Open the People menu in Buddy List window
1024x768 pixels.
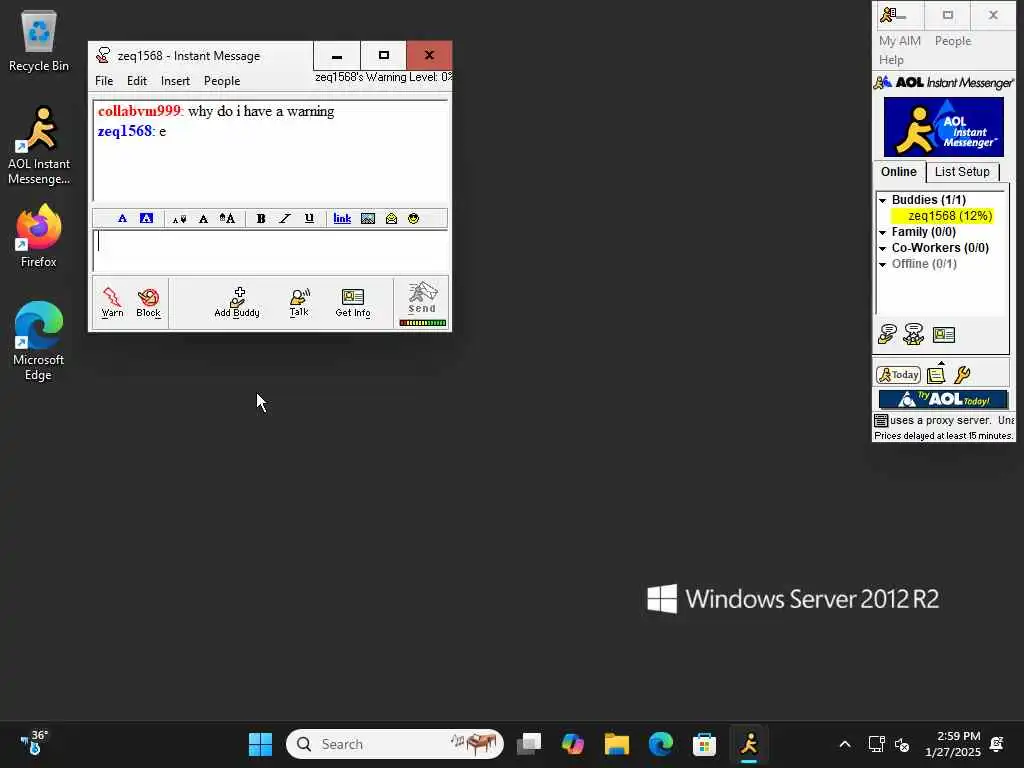(x=953, y=40)
